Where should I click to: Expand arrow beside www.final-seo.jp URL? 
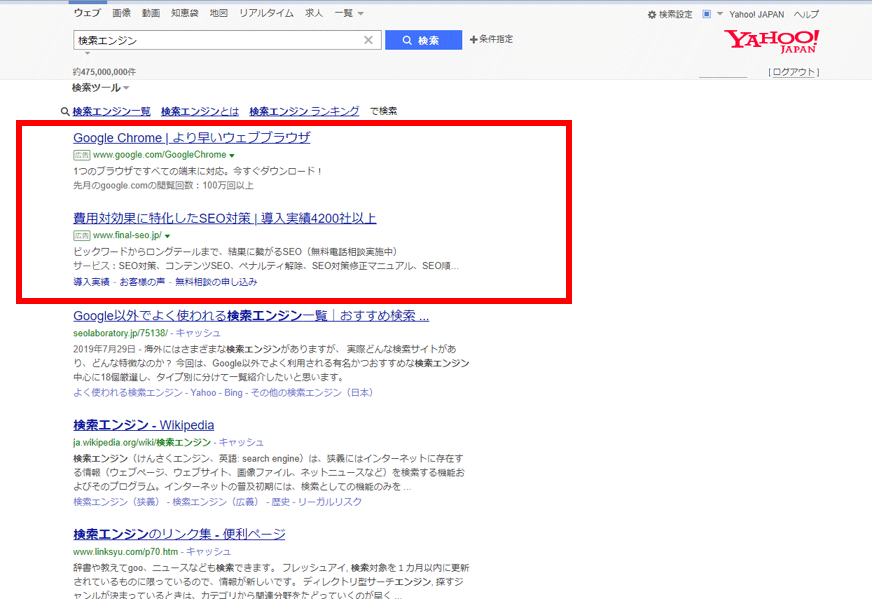click(167, 236)
